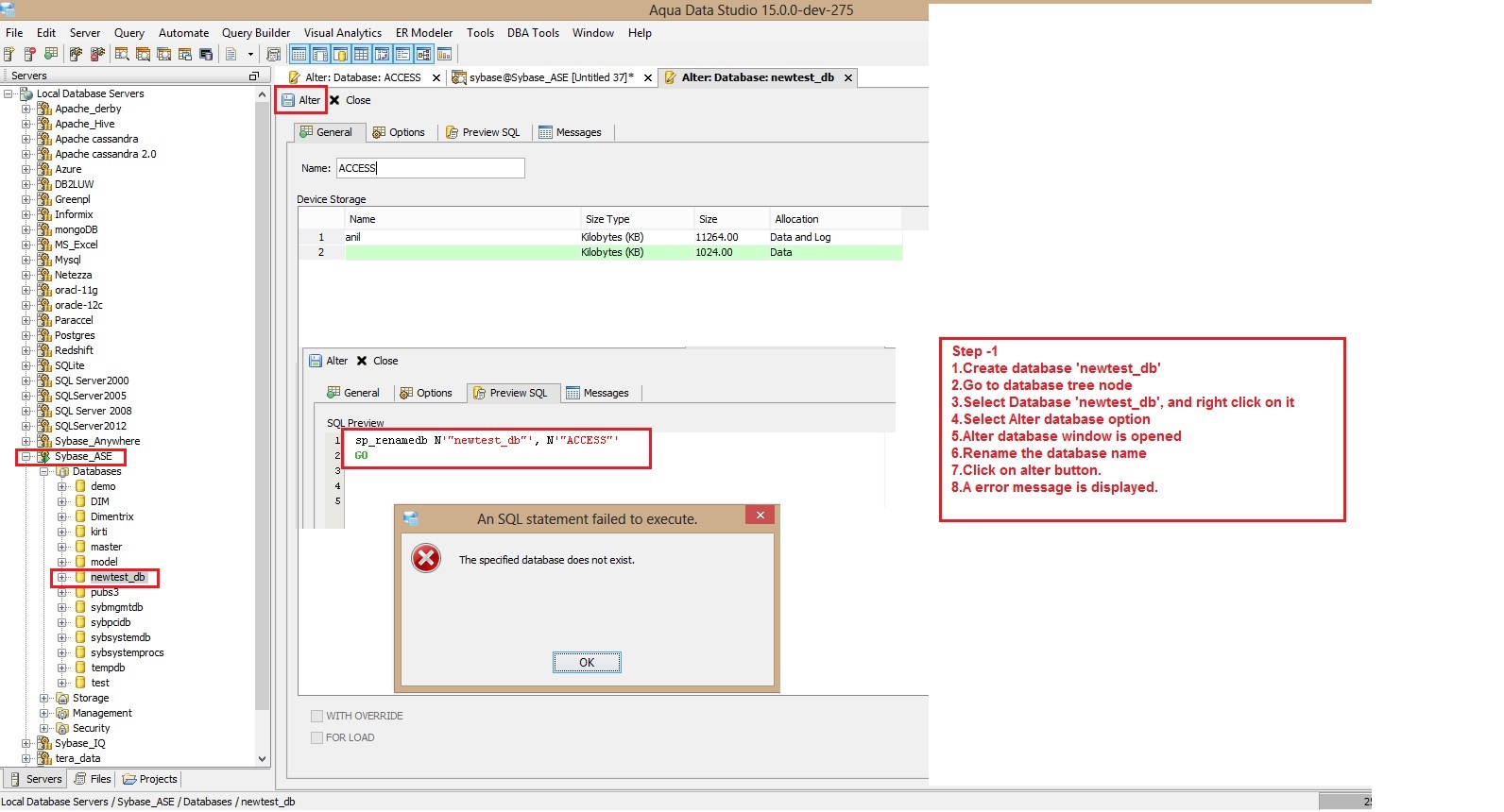Click the Servers tree scroll down arrow
Screen dimensions: 1504x812
pos(262,758)
